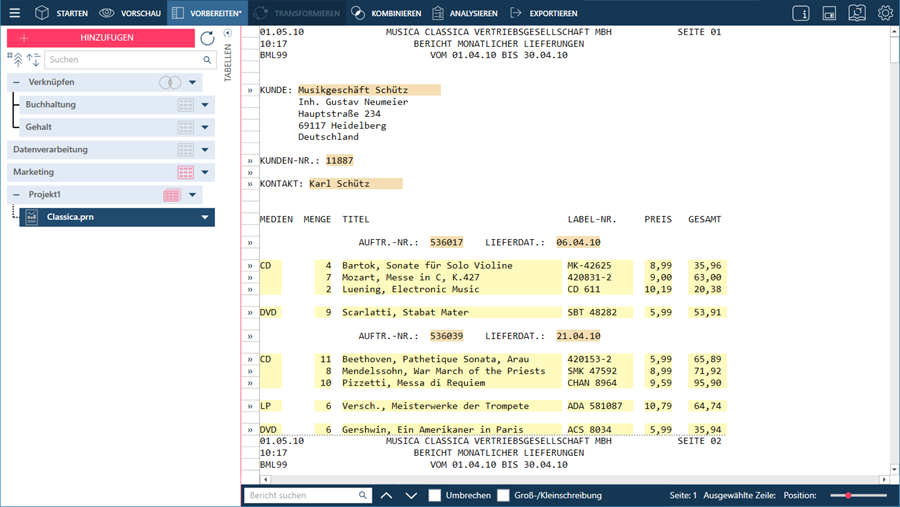
Task: Click the Marketing table grid icon
Action: pos(185,172)
